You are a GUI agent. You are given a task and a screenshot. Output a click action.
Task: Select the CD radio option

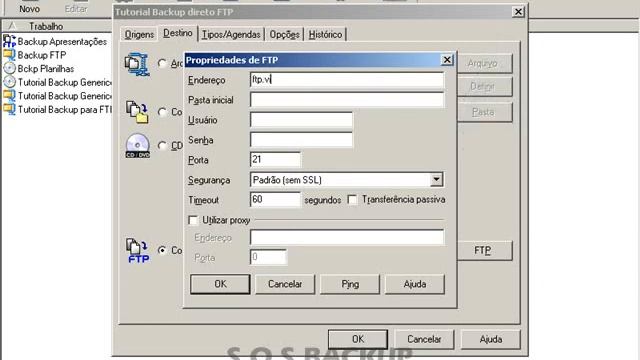162,146
